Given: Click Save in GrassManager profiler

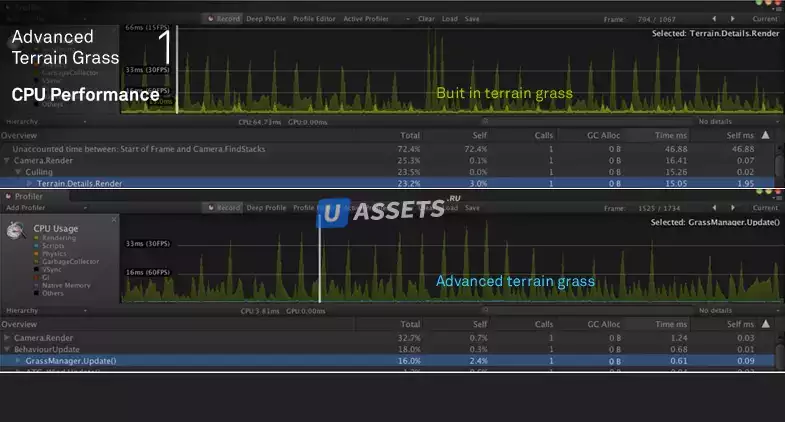Looking at the screenshot, I should click(472, 207).
